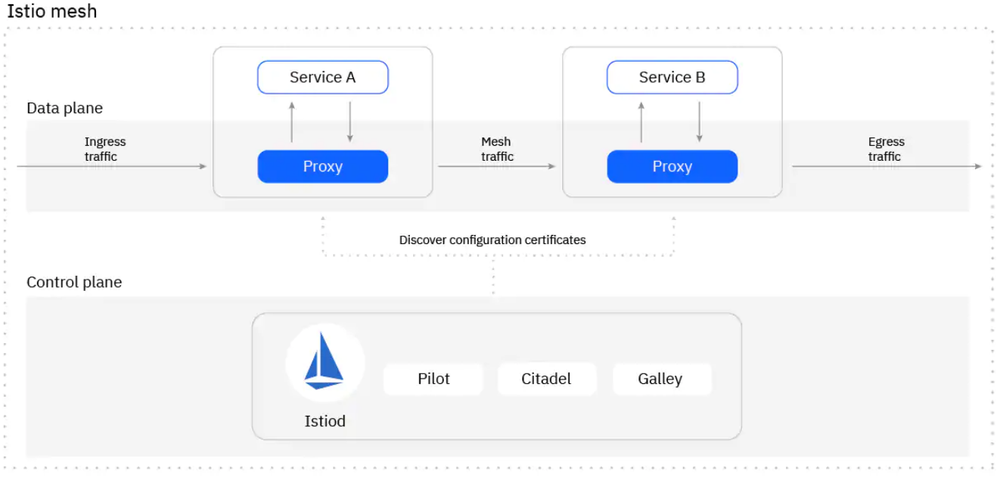Select the Citadel component
Viewport: 1000px width, 479px height.
(x=547, y=379)
